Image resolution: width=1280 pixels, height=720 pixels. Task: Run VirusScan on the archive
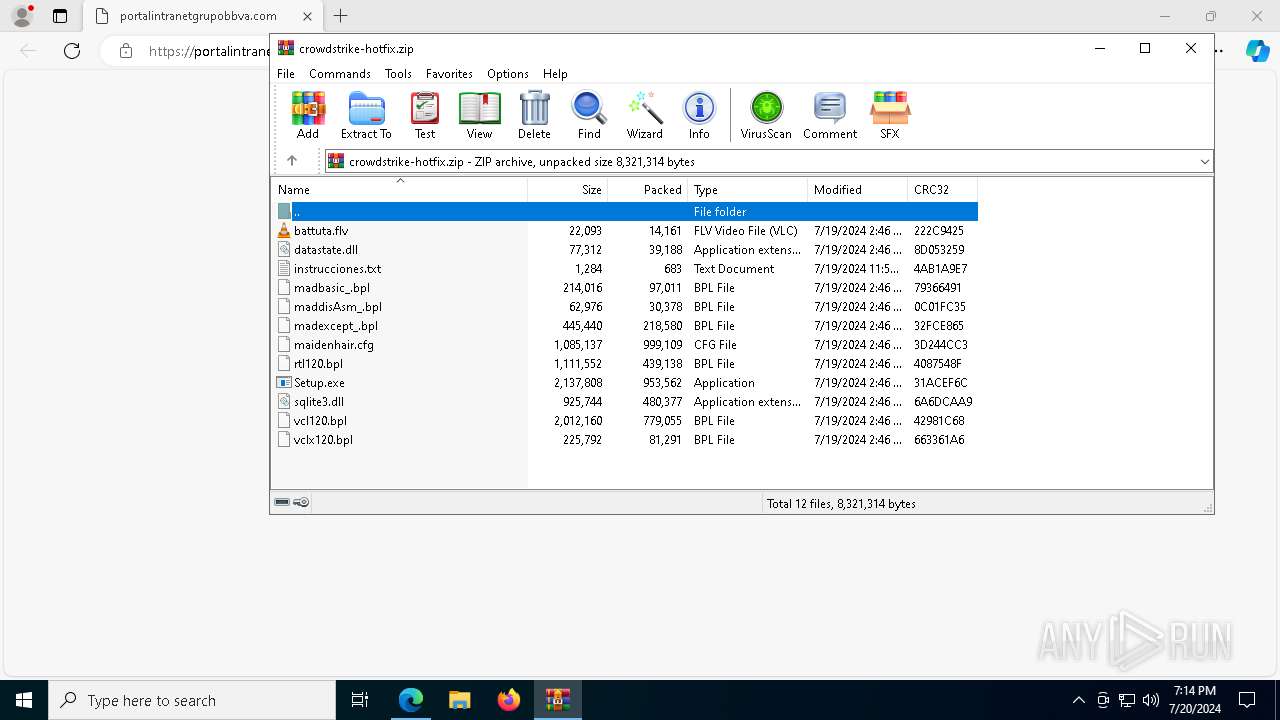coord(766,115)
